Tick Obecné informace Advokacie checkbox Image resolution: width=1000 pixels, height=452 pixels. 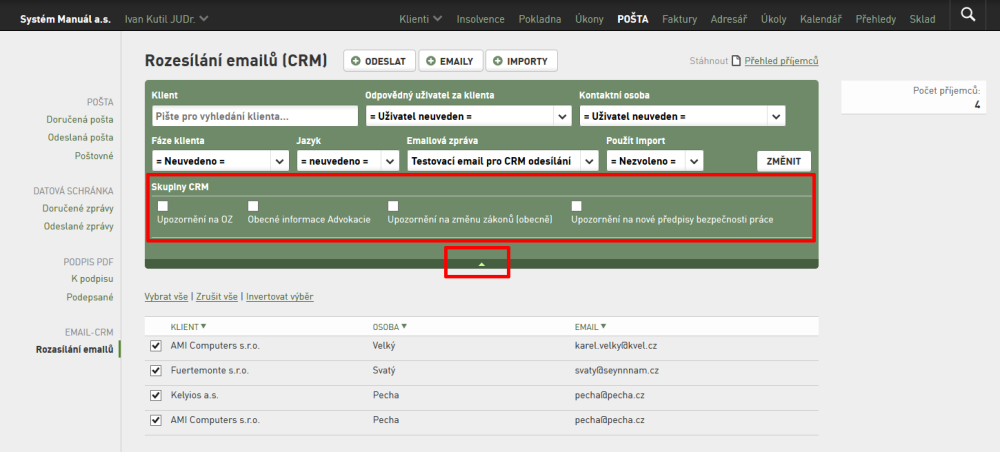pyautogui.click(x=253, y=206)
